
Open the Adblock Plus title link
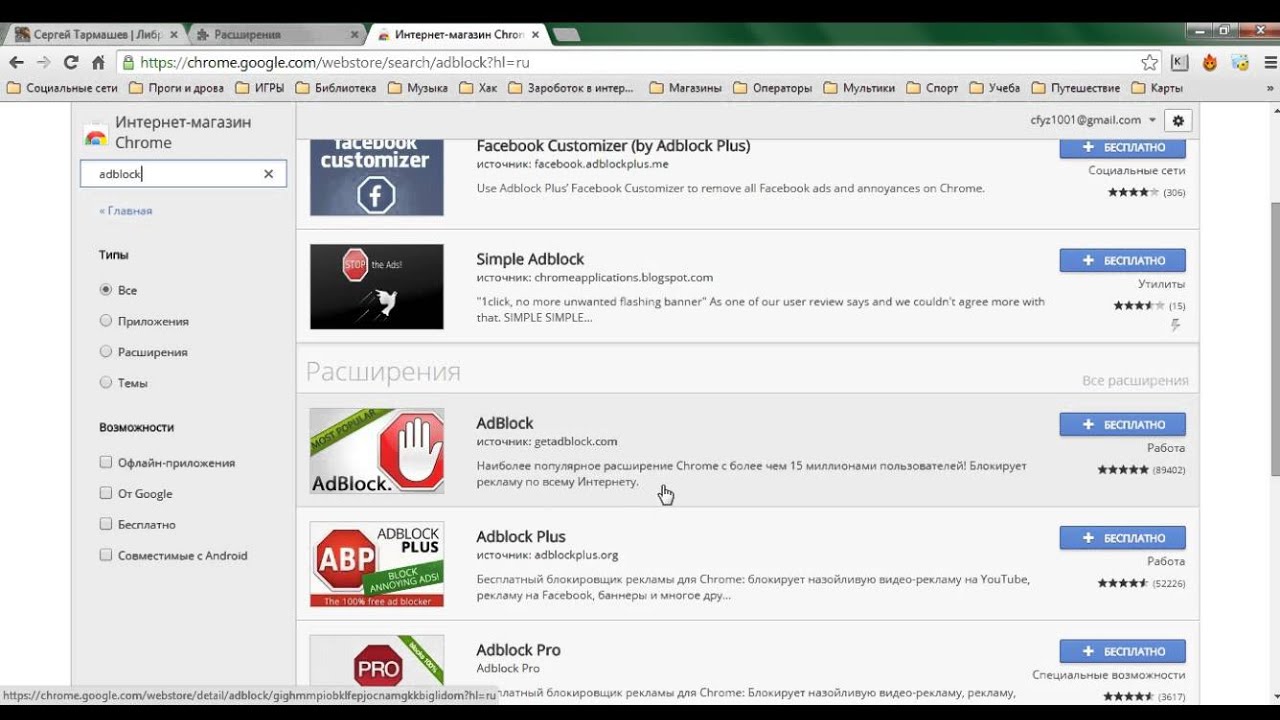[x=520, y=536]
